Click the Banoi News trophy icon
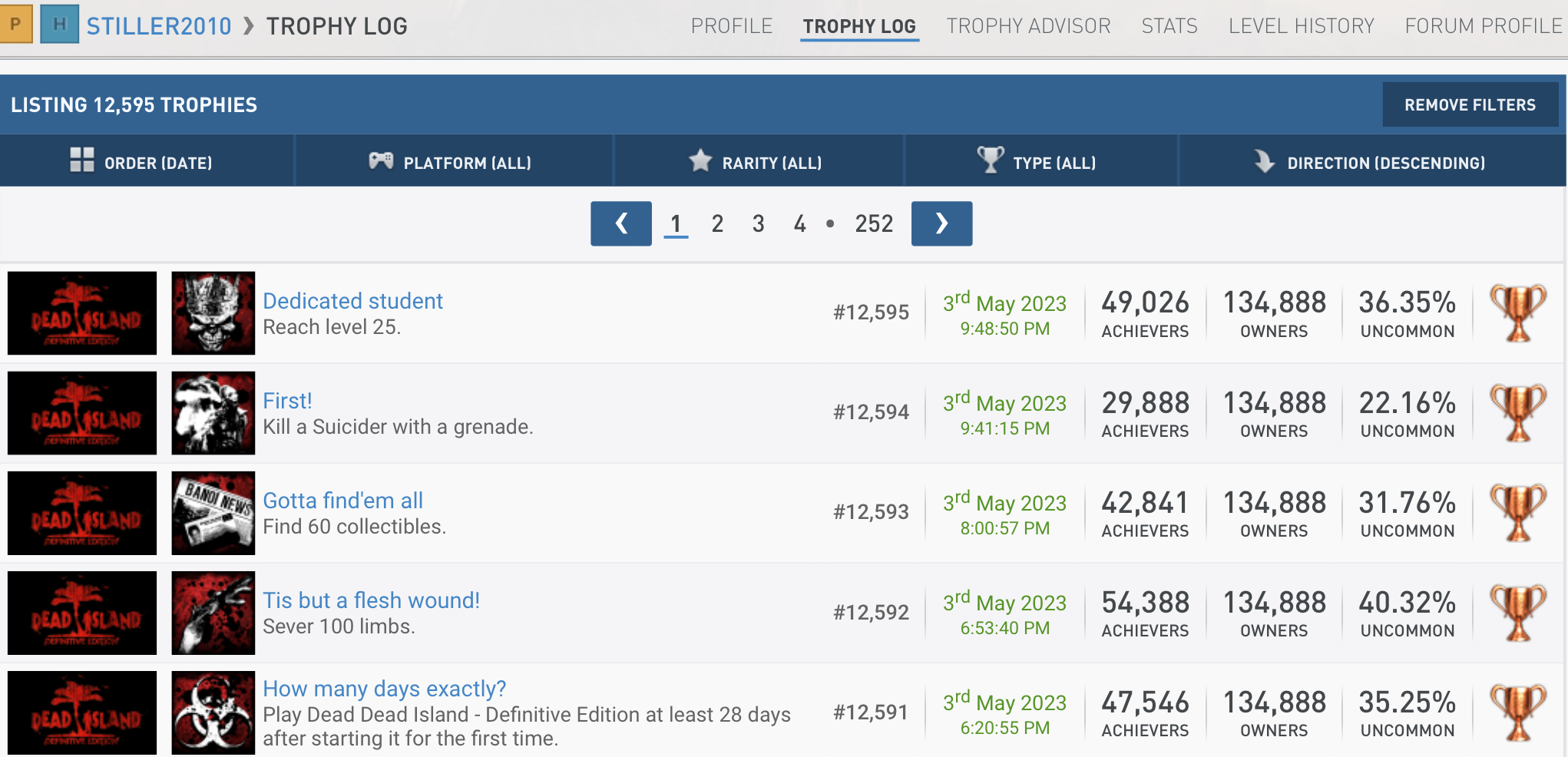This screenshot has width=1568, height=757. (x=213, y=513)
